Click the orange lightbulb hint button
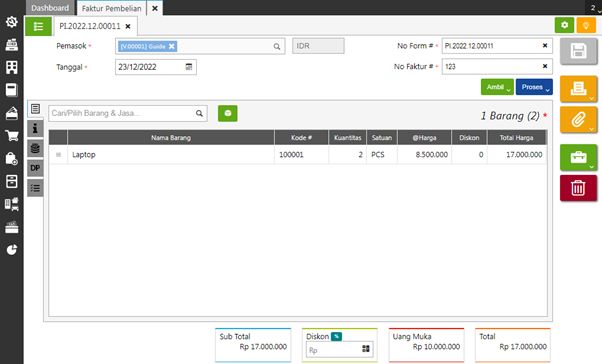 pyautogui.click(x=586, y=25)
